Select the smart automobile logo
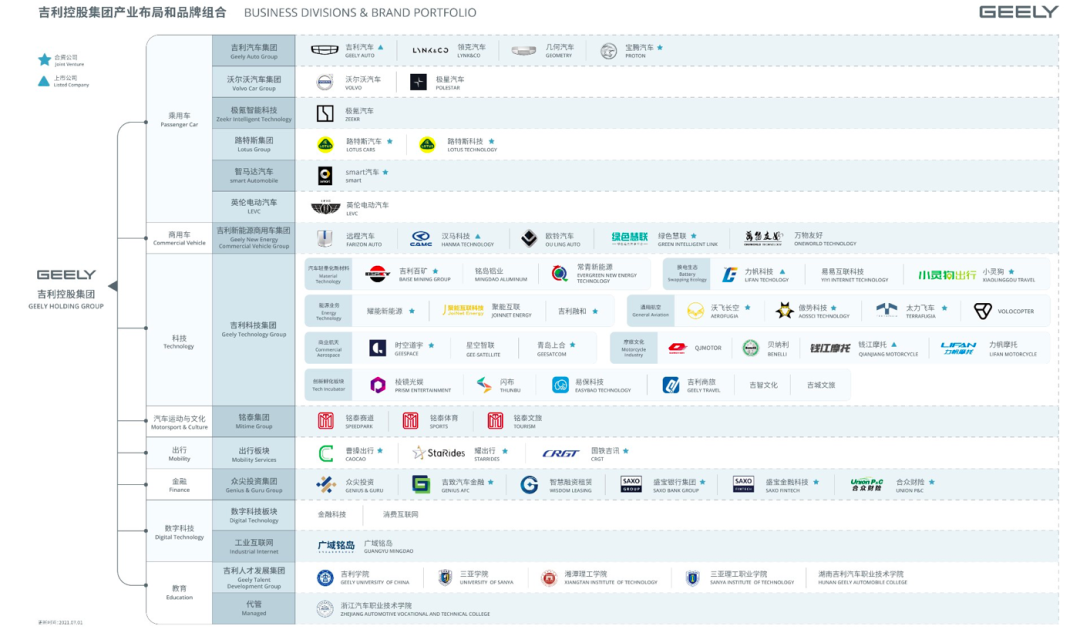 [x=325, y=175]
